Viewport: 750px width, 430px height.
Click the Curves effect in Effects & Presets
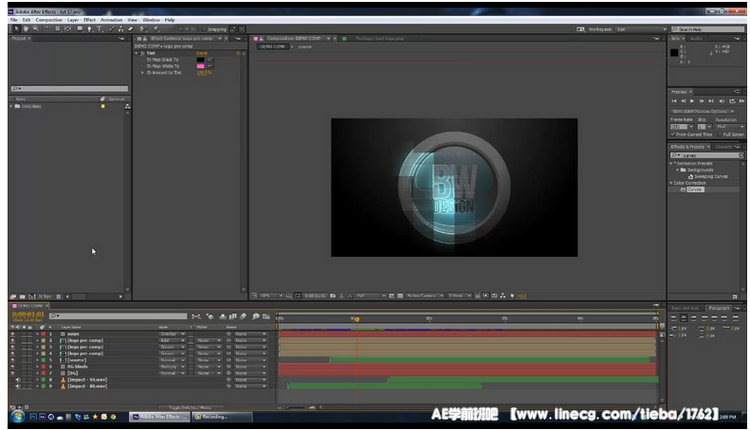tap(695, 189)
